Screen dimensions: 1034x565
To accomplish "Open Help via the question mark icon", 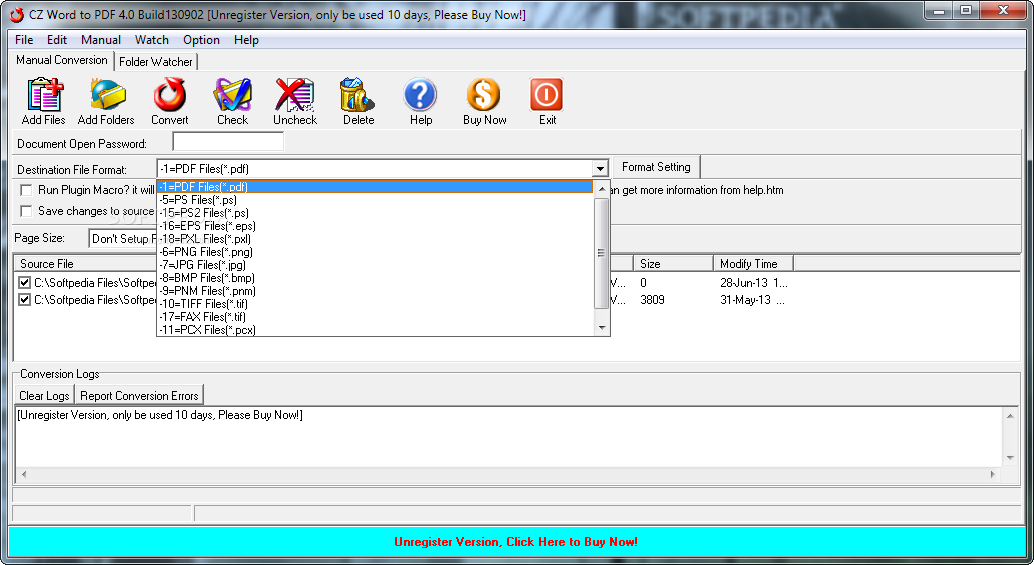I will [x=420, y=95].
